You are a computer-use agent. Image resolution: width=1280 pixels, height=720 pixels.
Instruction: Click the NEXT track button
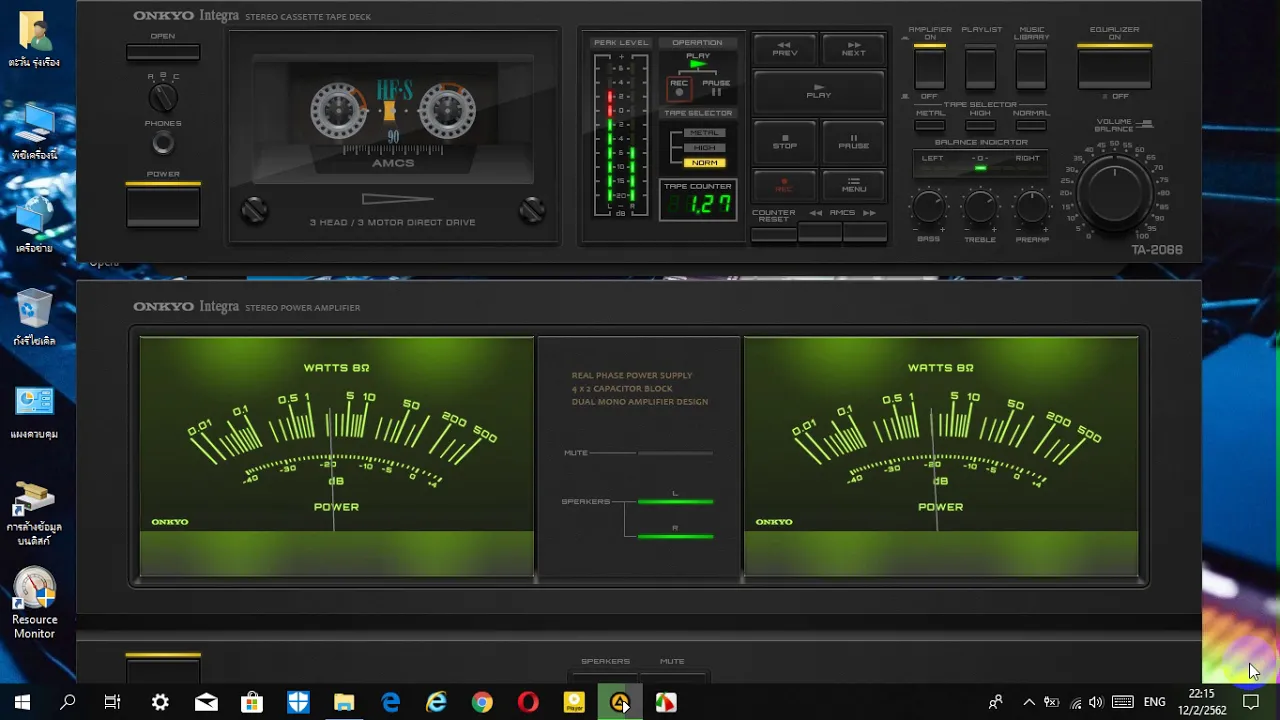point(853,49)
